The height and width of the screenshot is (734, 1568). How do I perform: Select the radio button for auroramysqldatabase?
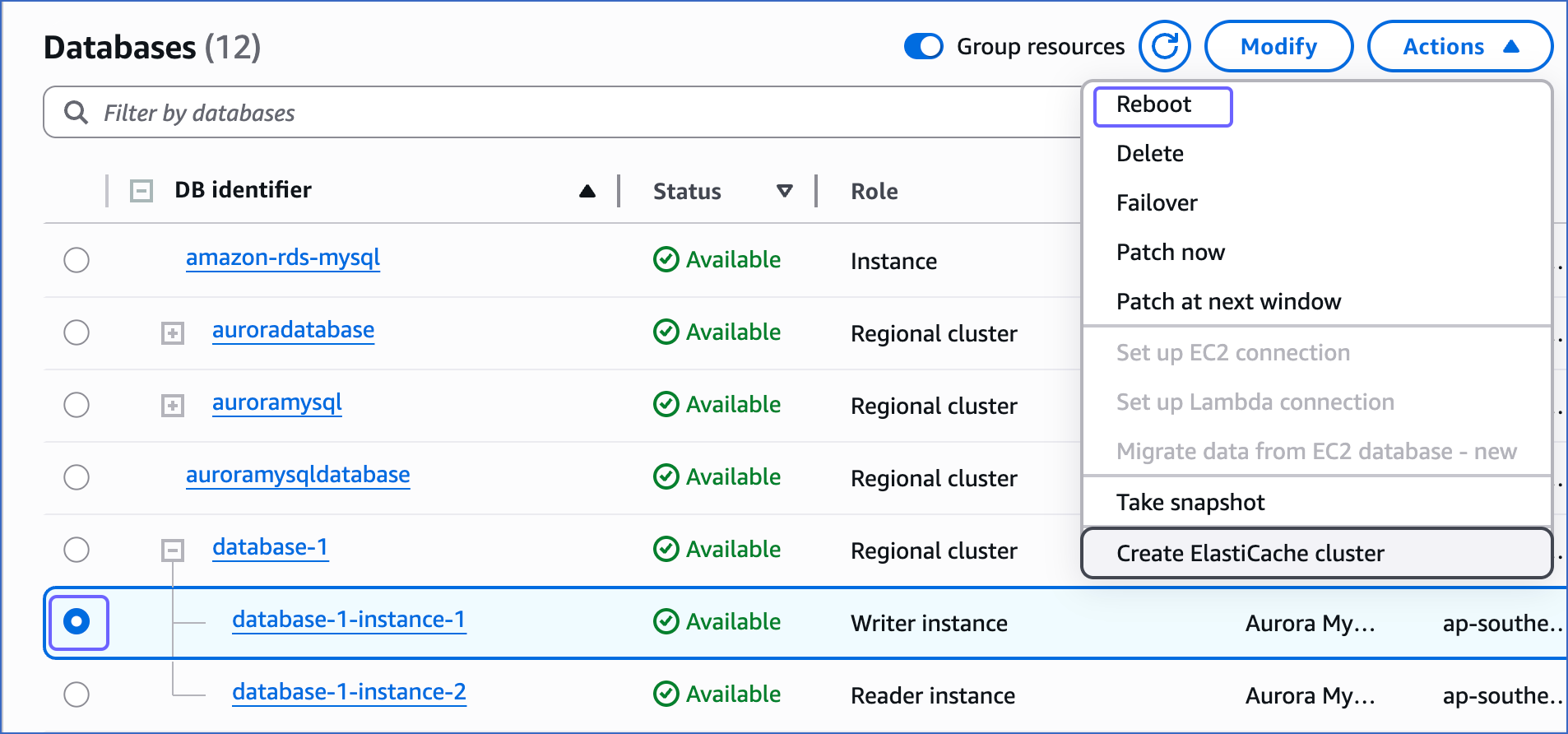point(77,477)
